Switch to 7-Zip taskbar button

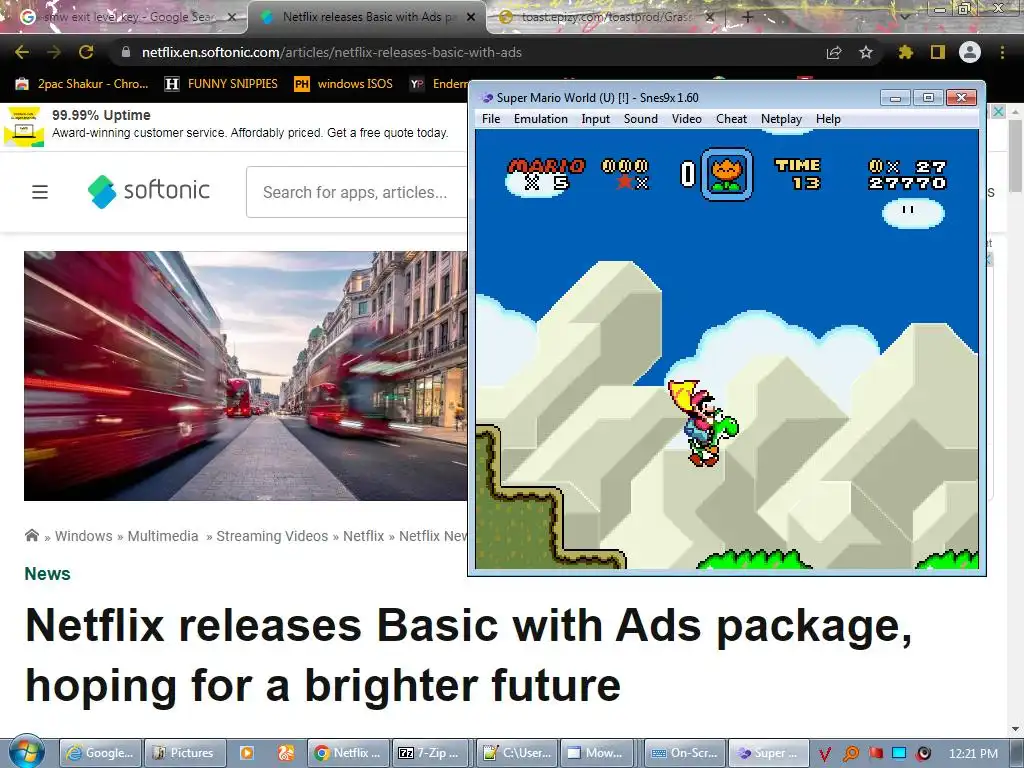click(x=432, y=753)
